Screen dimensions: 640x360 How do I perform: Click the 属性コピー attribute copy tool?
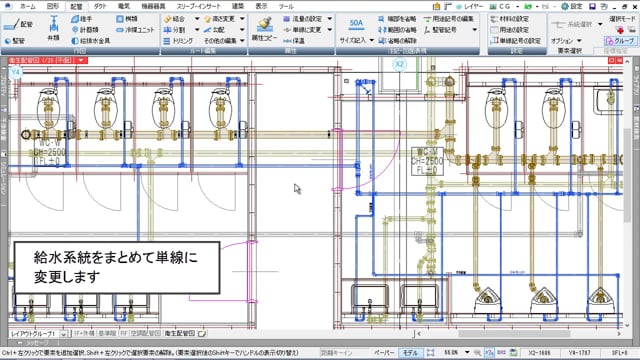click(x=264, y=29)
